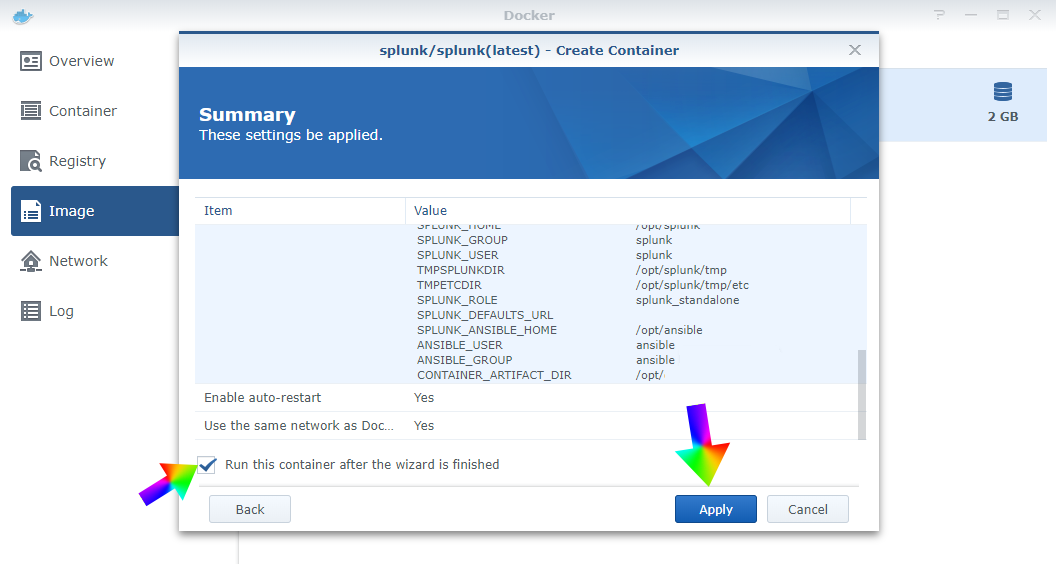Click ANSIBLE_USER variable name

tap(459, 345)
